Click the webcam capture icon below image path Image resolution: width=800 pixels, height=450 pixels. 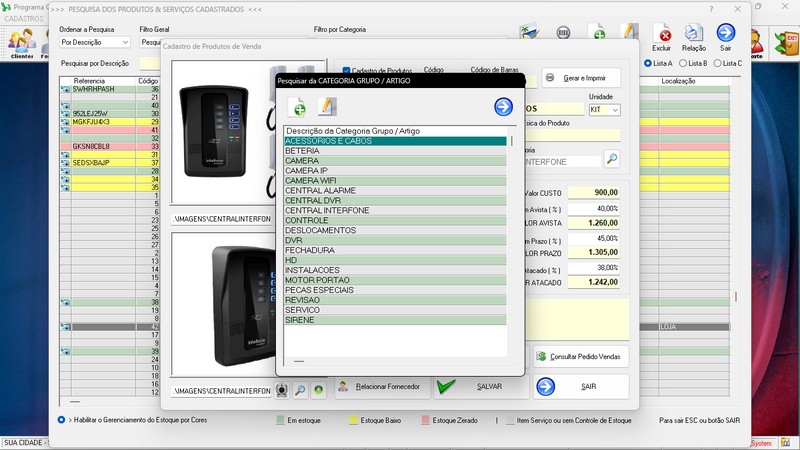tap(282, 389)
